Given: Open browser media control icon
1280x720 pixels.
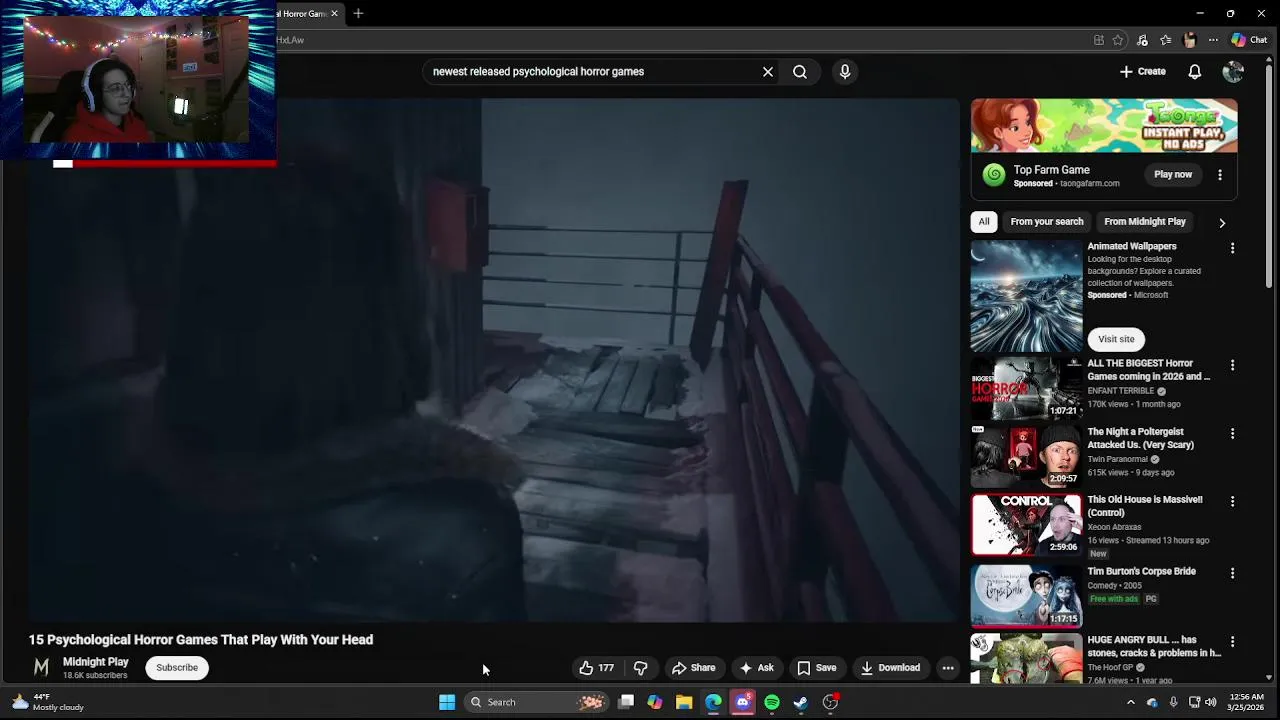Looking at the screenshot, I should (1141, 40).
